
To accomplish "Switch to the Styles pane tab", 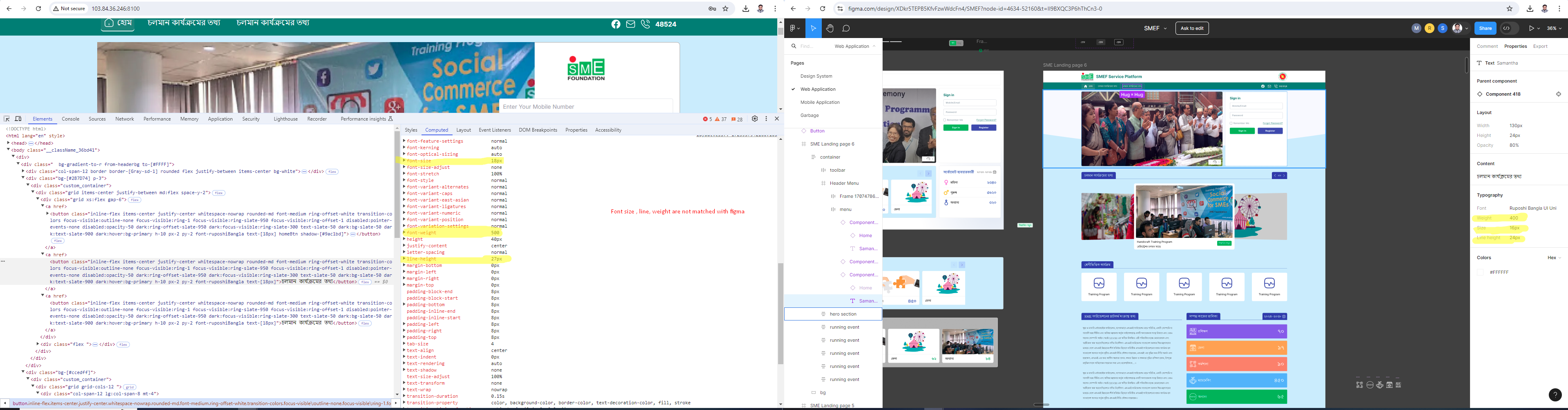I will (x=411, y=130).
